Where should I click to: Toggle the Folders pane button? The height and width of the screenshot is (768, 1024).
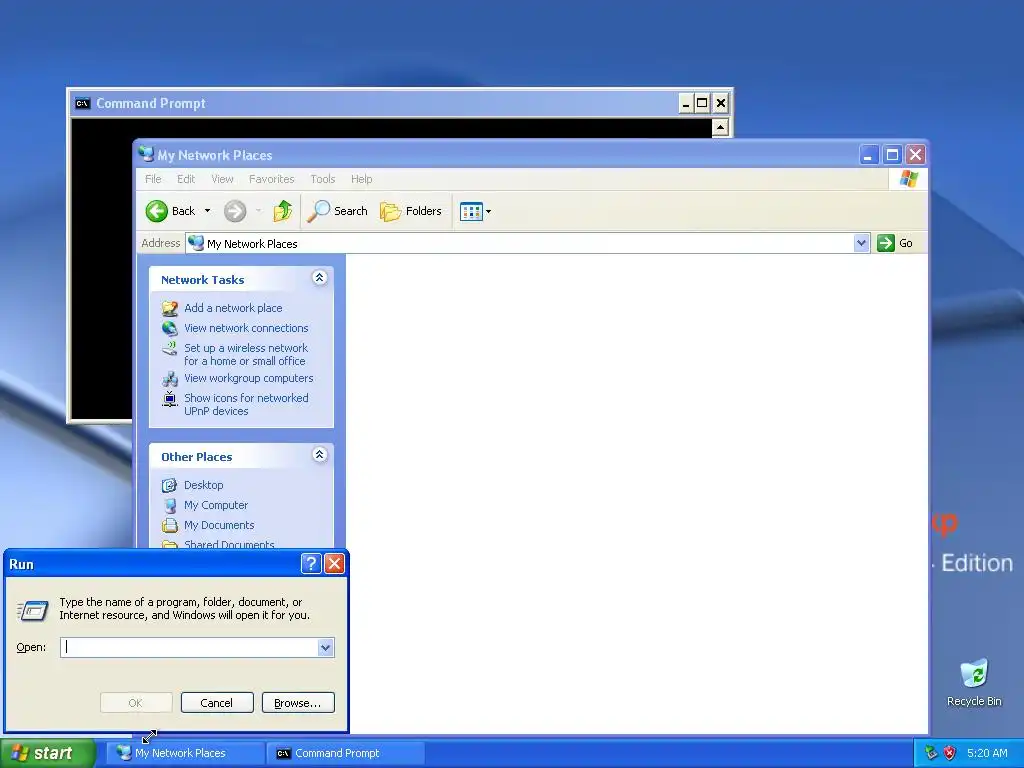pyautogui.click(x=411, y=211)
